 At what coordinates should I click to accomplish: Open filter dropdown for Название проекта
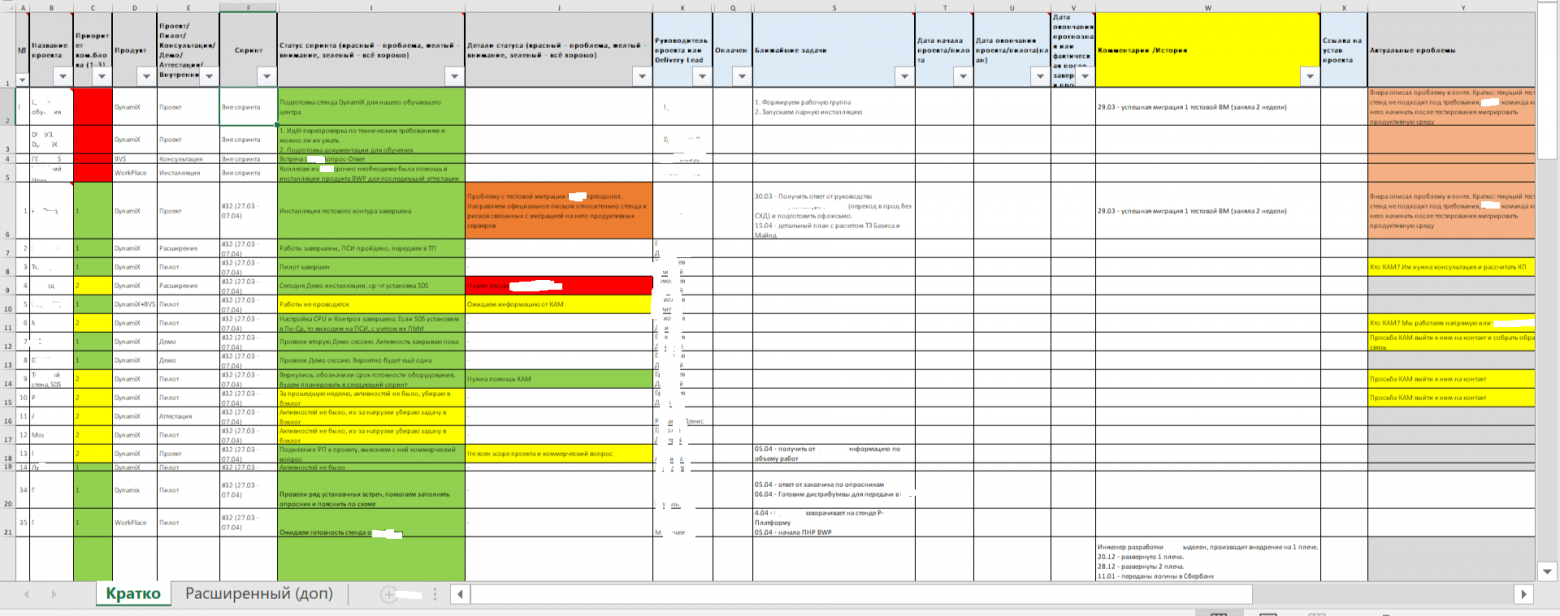click(62, 76)
